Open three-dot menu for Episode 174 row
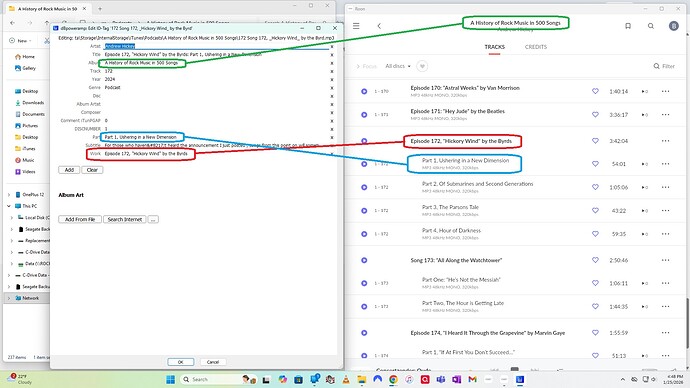Viewport: 690px width, 388px height. pyautogui.click(x=665, y=333)
